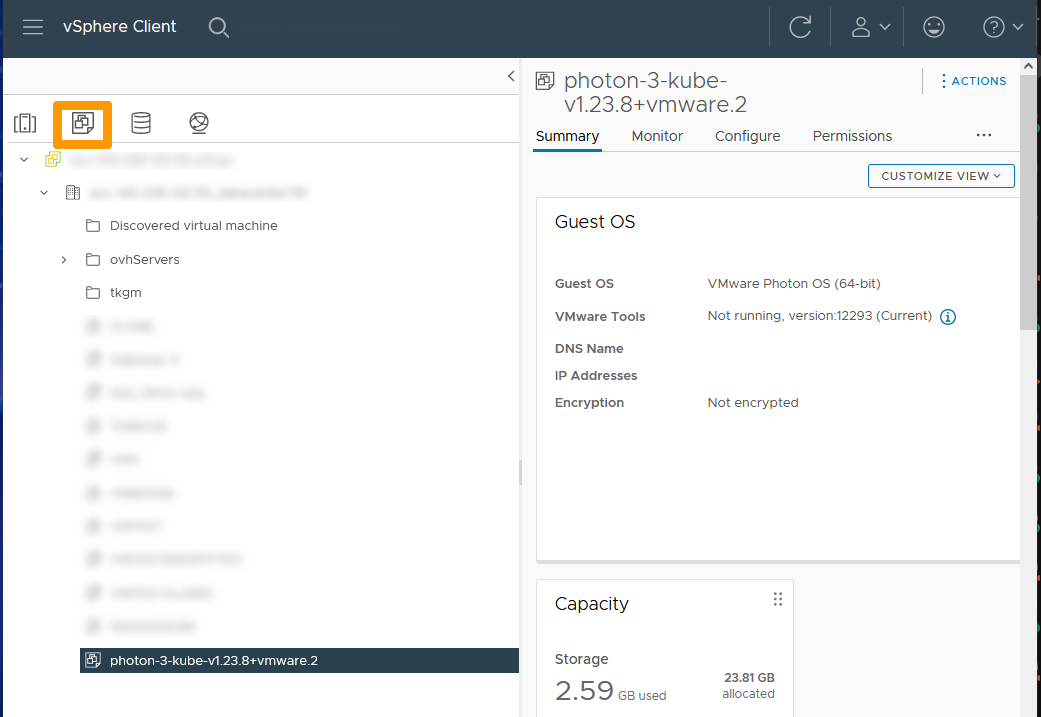The width and height of the screenshot is (1041, 717).
Task: Show more tabs via the ellipsis
Action: coord(984,135)
